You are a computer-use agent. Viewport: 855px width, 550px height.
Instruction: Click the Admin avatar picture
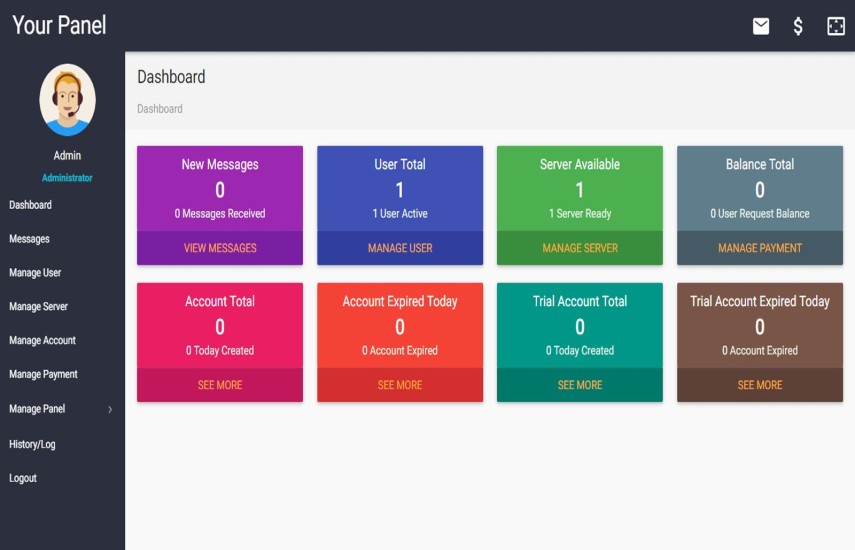(x=67, y=100)
